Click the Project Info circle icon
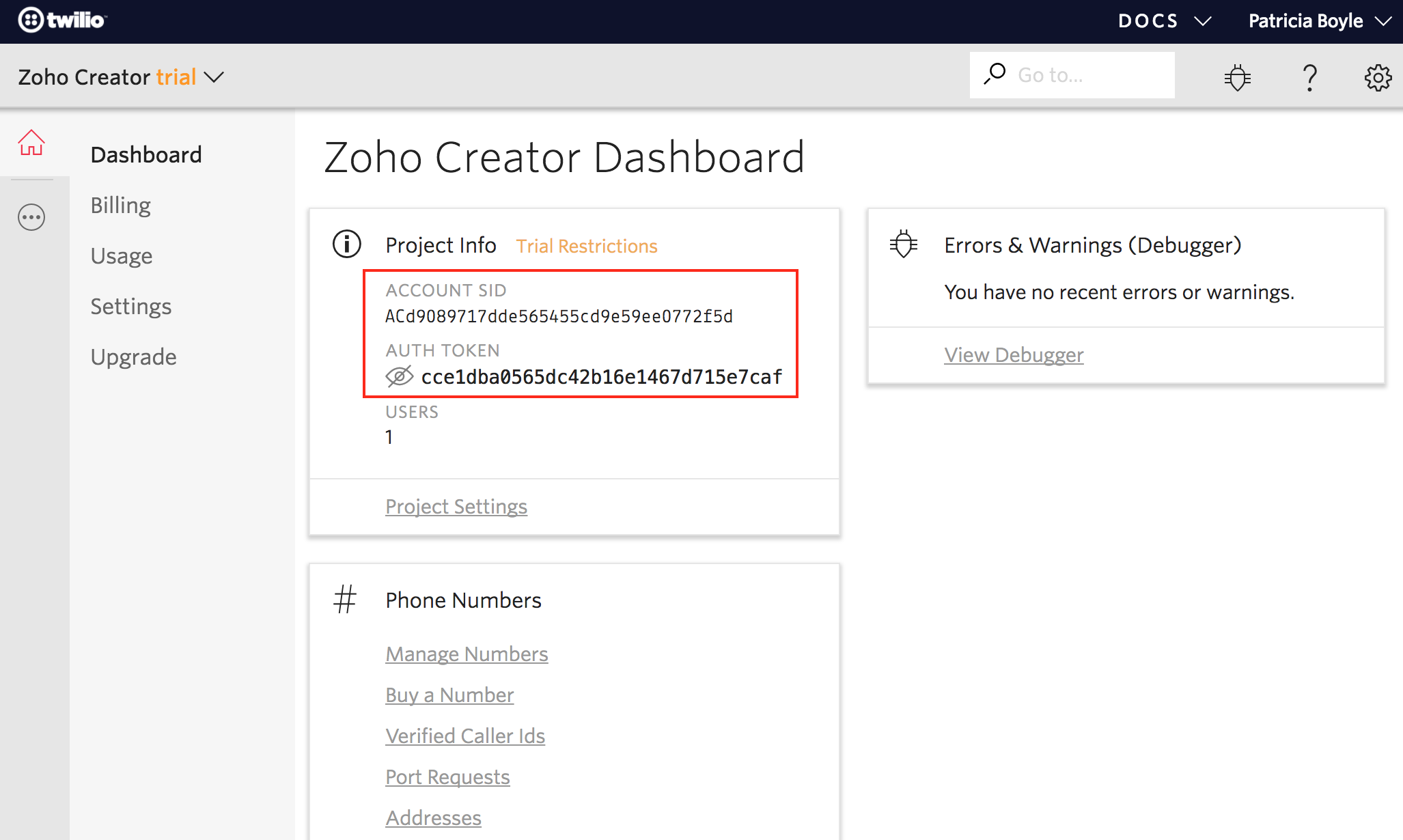Image resolution: width=1403 pixels, height=840 pixels. coord(347,244)
